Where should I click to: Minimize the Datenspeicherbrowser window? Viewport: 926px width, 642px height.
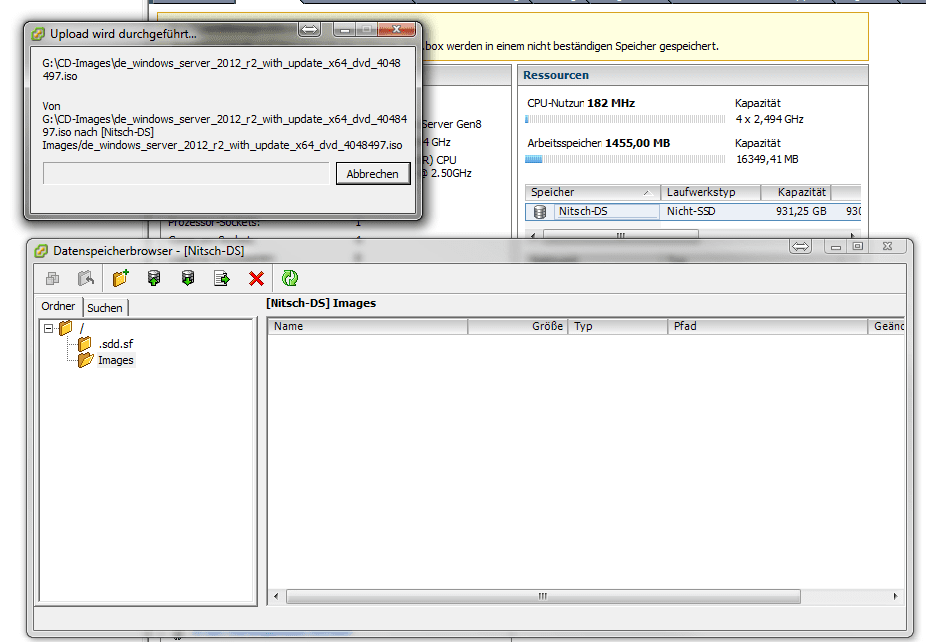click(x=836, y=246)
